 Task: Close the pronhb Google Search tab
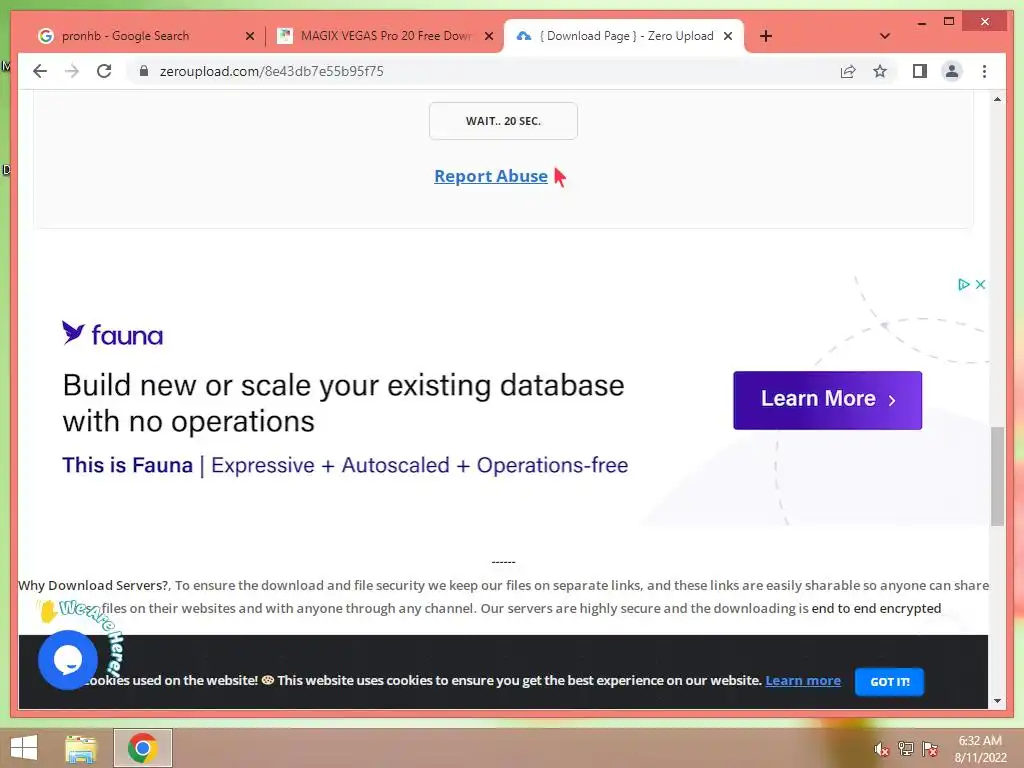coord(249,36)
